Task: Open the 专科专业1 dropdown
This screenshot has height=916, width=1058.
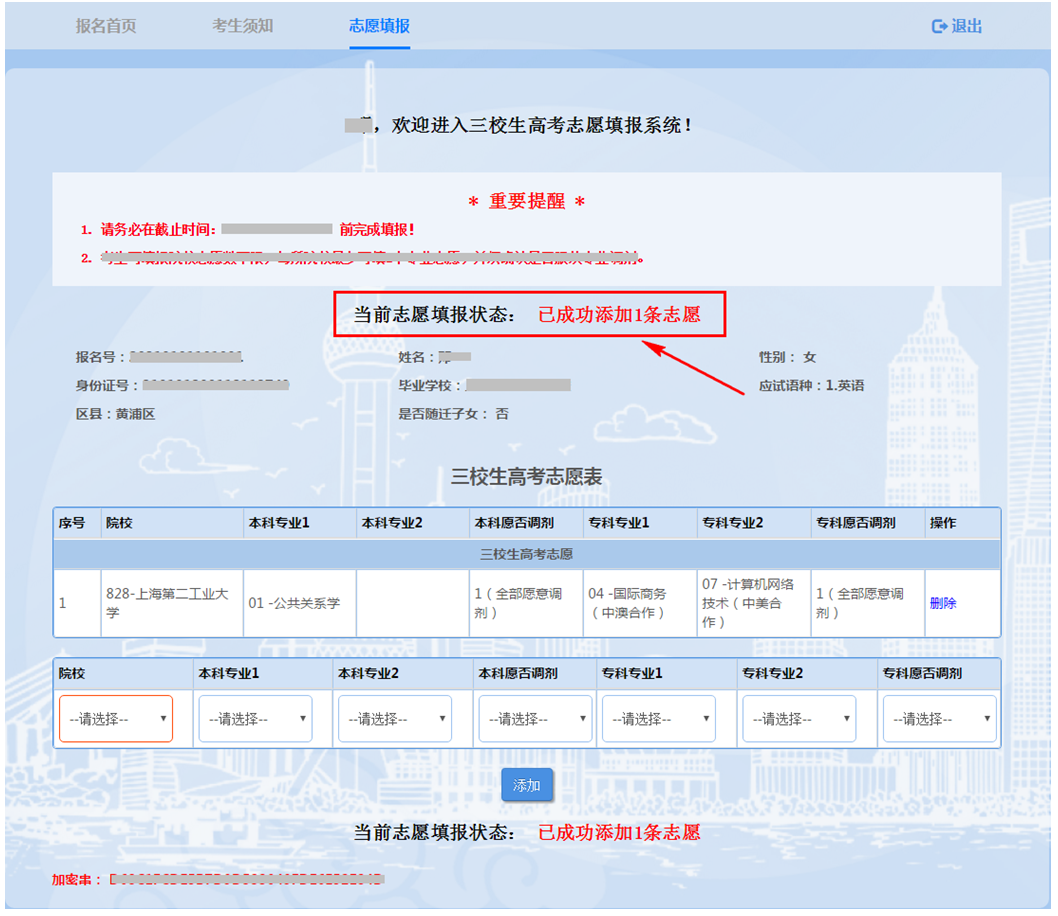Action: (659, 719)
